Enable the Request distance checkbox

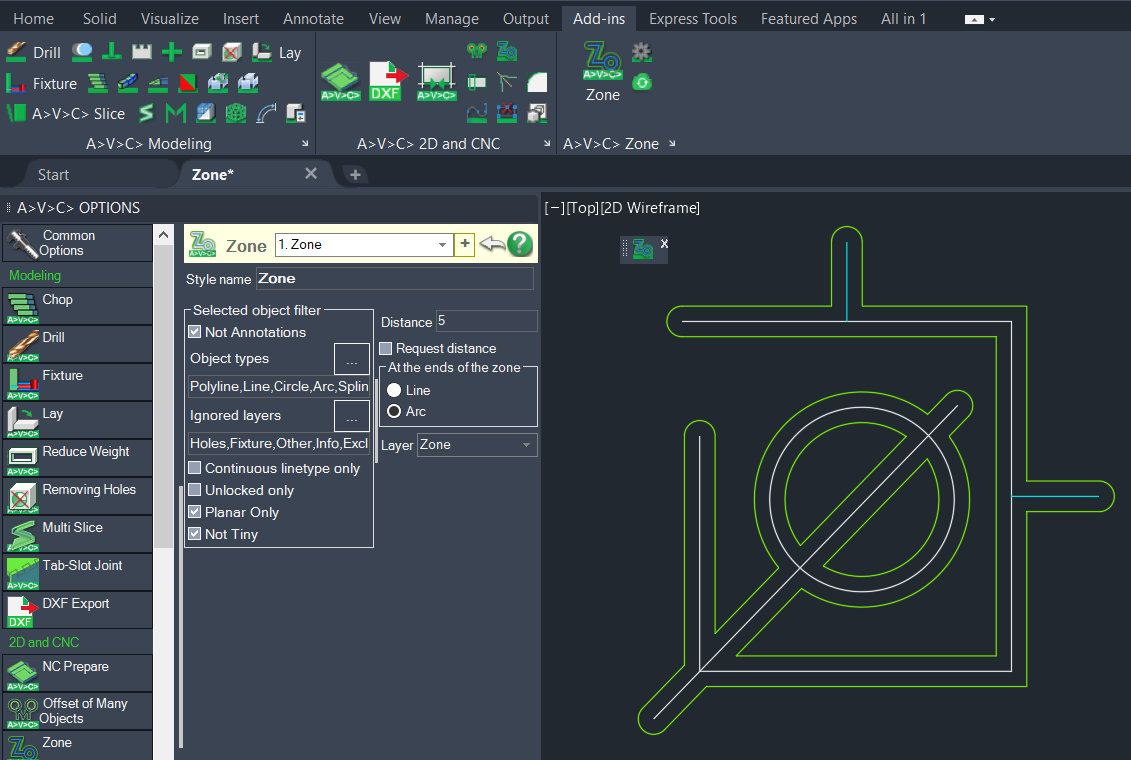pos(386,348)
